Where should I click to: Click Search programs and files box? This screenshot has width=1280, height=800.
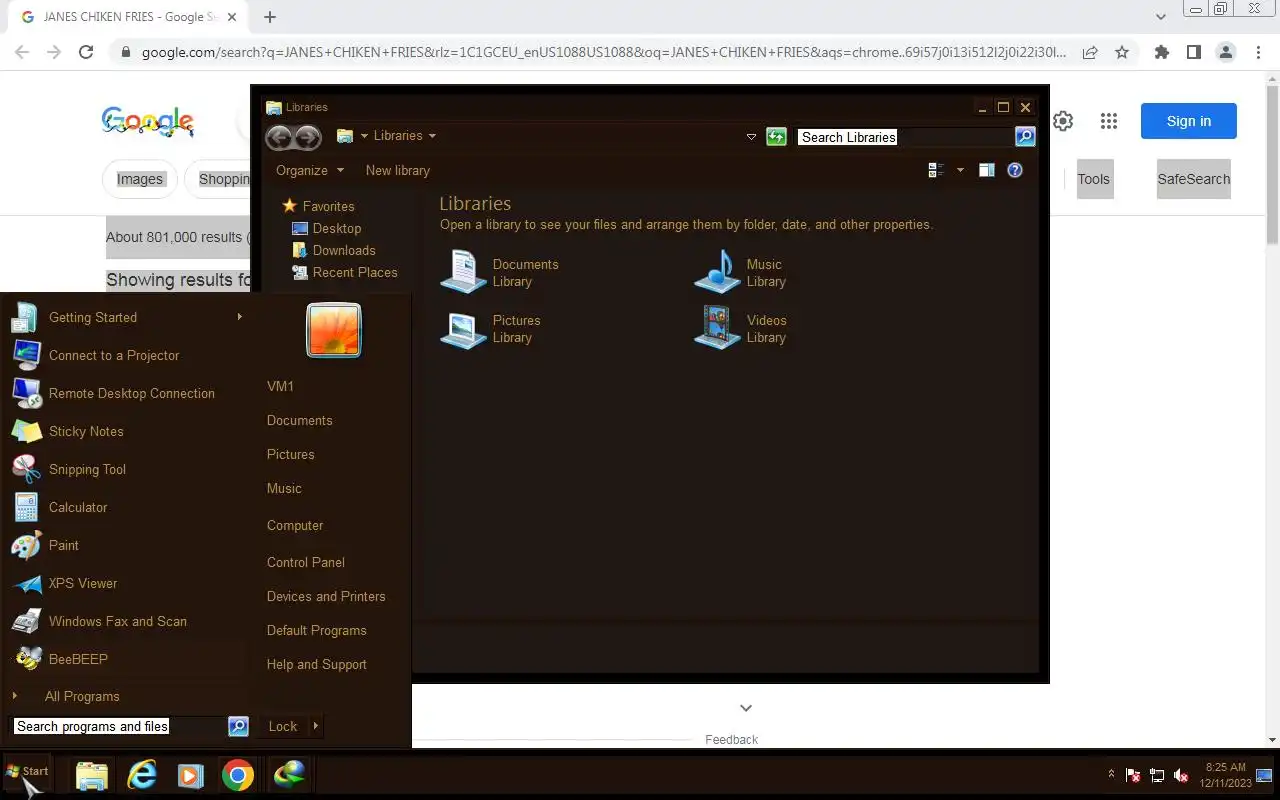tap(118, 727)
